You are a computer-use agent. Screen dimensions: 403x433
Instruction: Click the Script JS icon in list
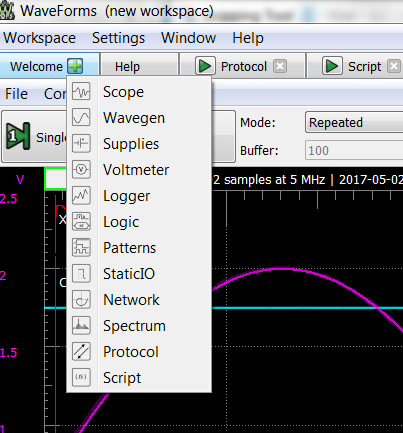click(x=81, y=378)
